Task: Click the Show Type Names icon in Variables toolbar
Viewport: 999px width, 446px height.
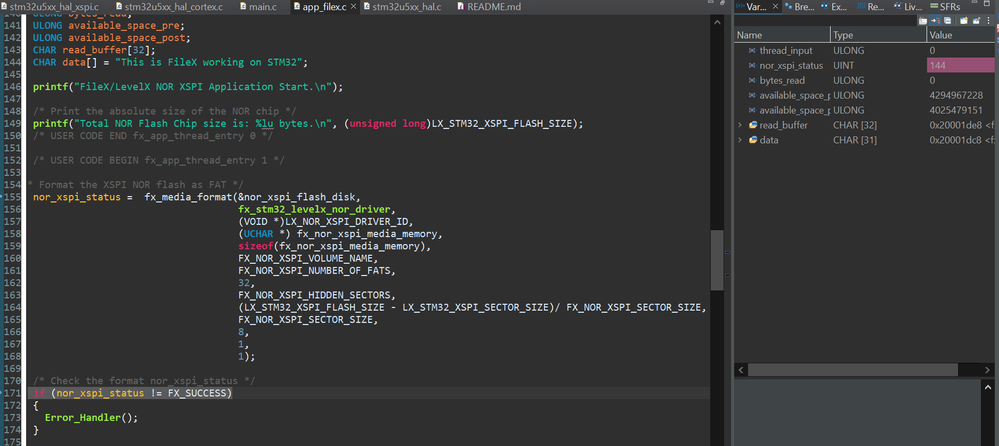Action: pos(923,20)
